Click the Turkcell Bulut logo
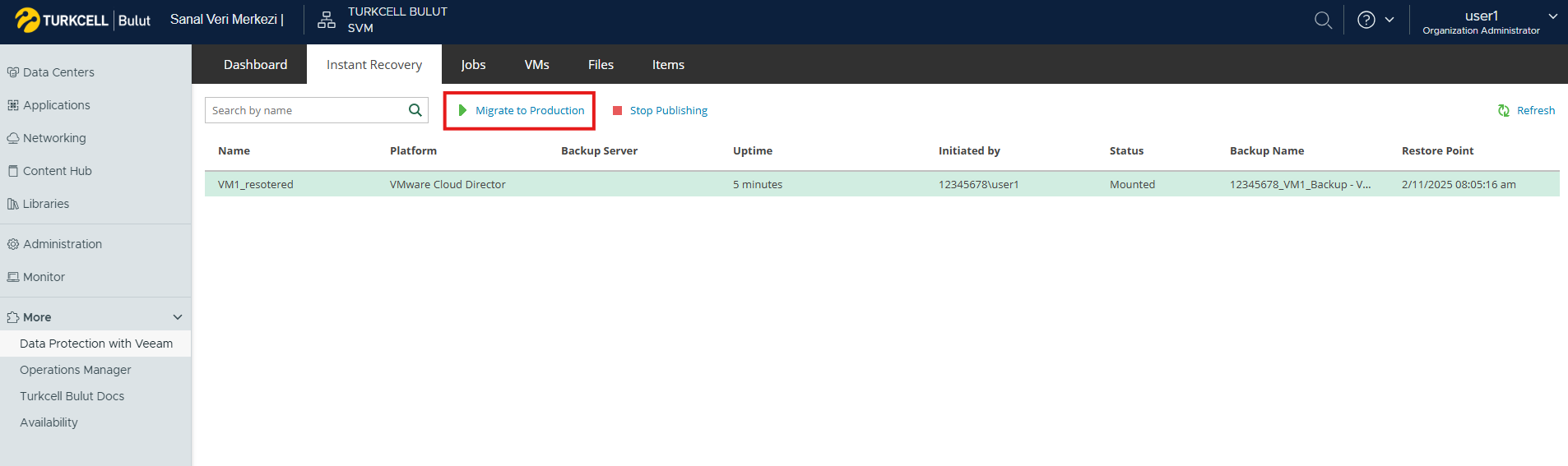The image size is (1568, 466). point(82,20)
